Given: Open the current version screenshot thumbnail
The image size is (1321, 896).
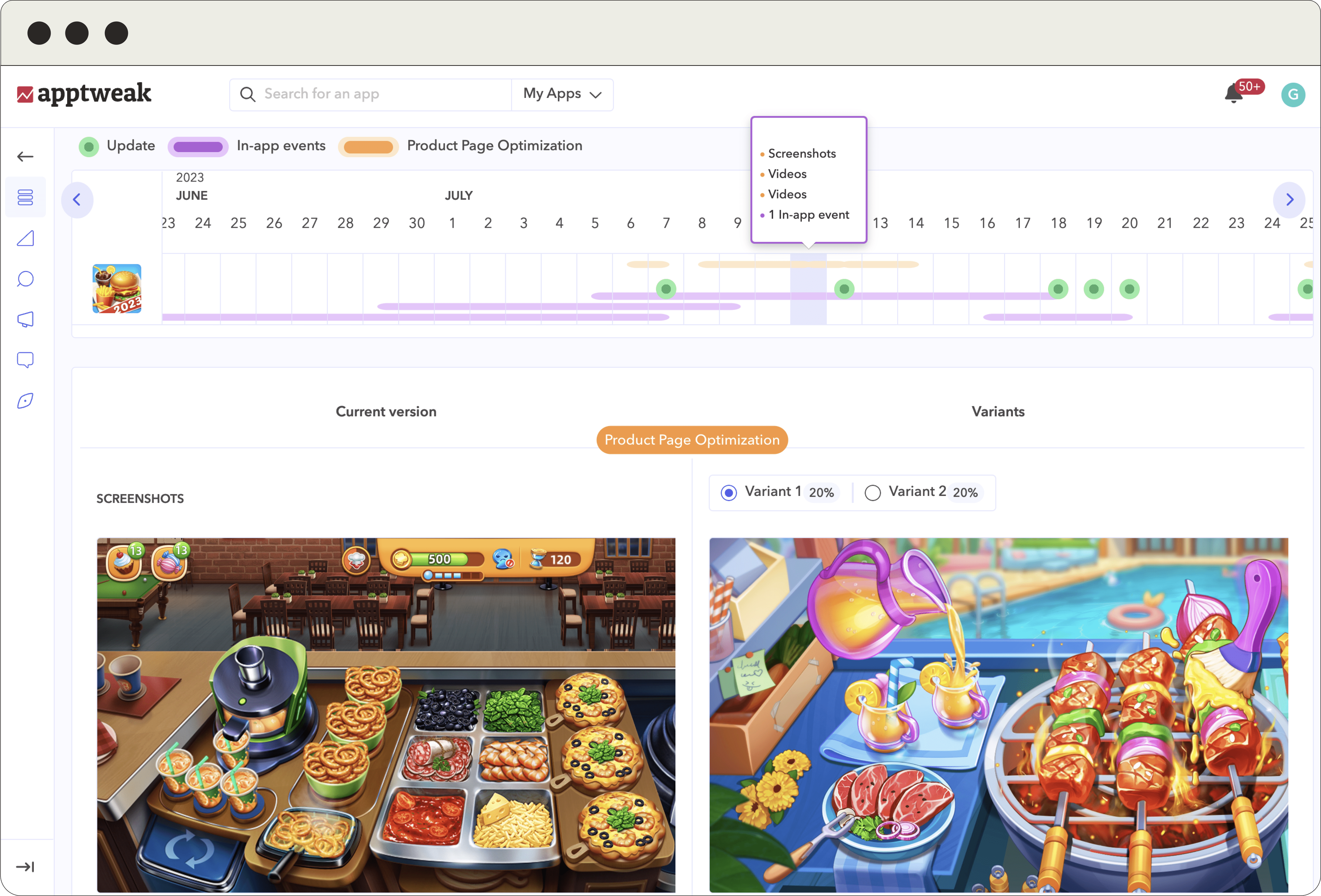Looking at the screenshot, I should (386, 715).
